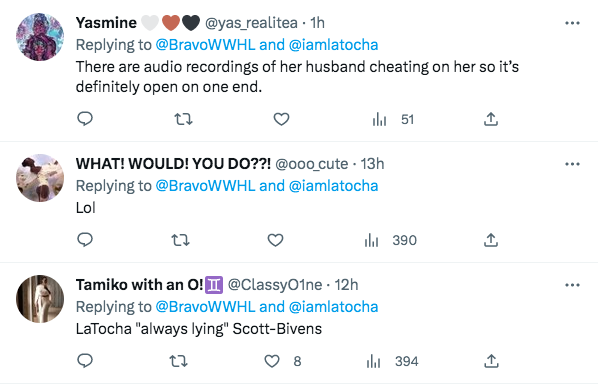Reply to Yasmine's tweet about audio recordings
598x385 pixels.
[x=85, y=119]
